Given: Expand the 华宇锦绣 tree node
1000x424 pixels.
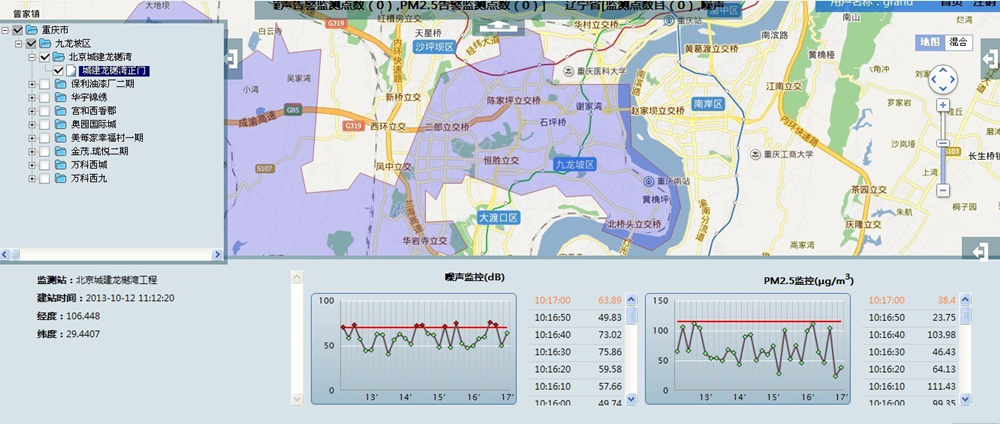Looking at the screenshot, I should tap(32, 97).
